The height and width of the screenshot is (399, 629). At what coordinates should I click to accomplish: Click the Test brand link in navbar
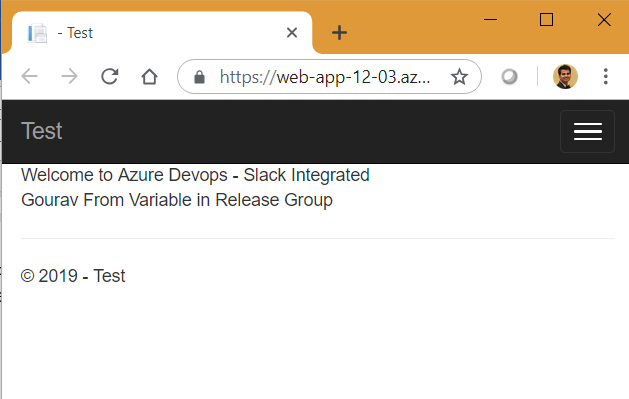[x=42, y=131]
